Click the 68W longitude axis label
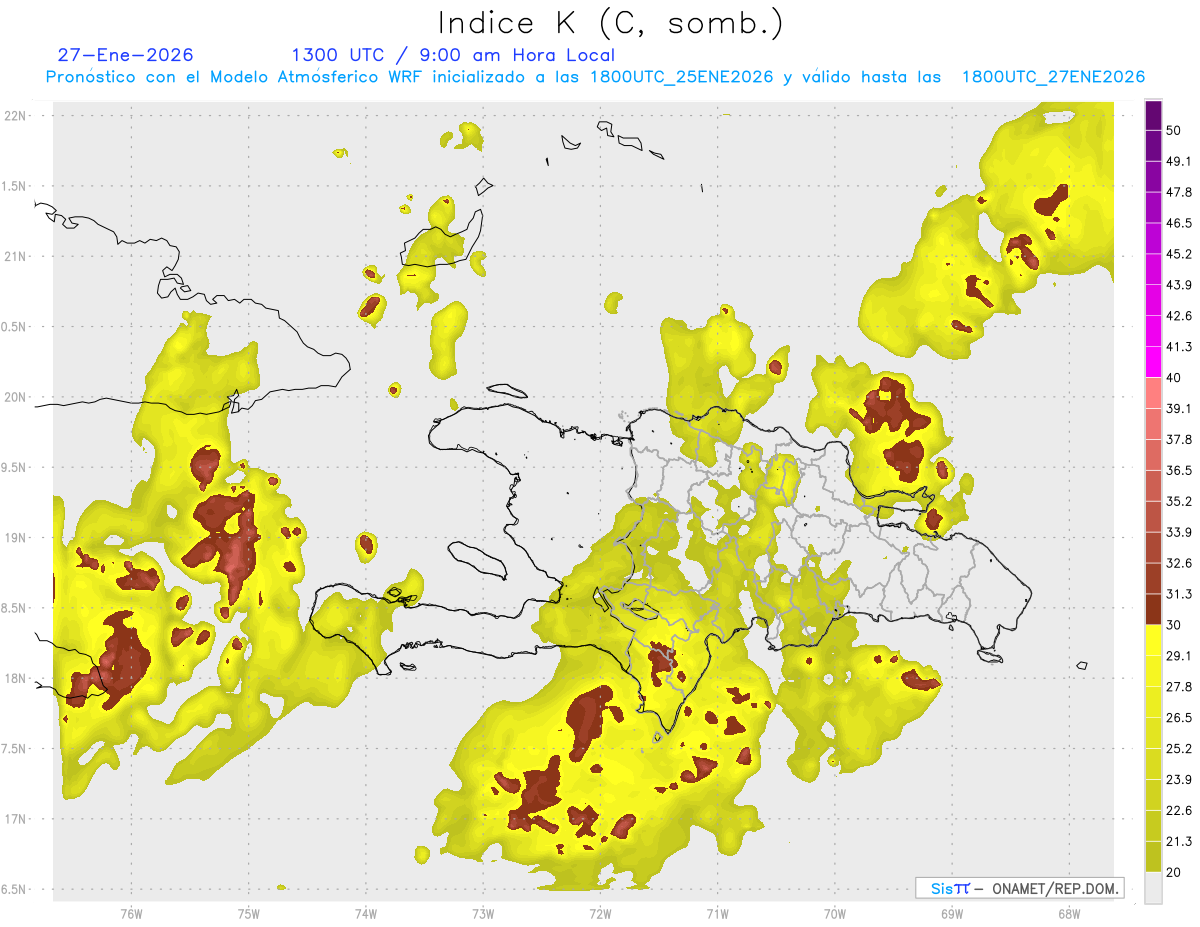Screen dimensions: 1200x927 tap(1069, 914)
